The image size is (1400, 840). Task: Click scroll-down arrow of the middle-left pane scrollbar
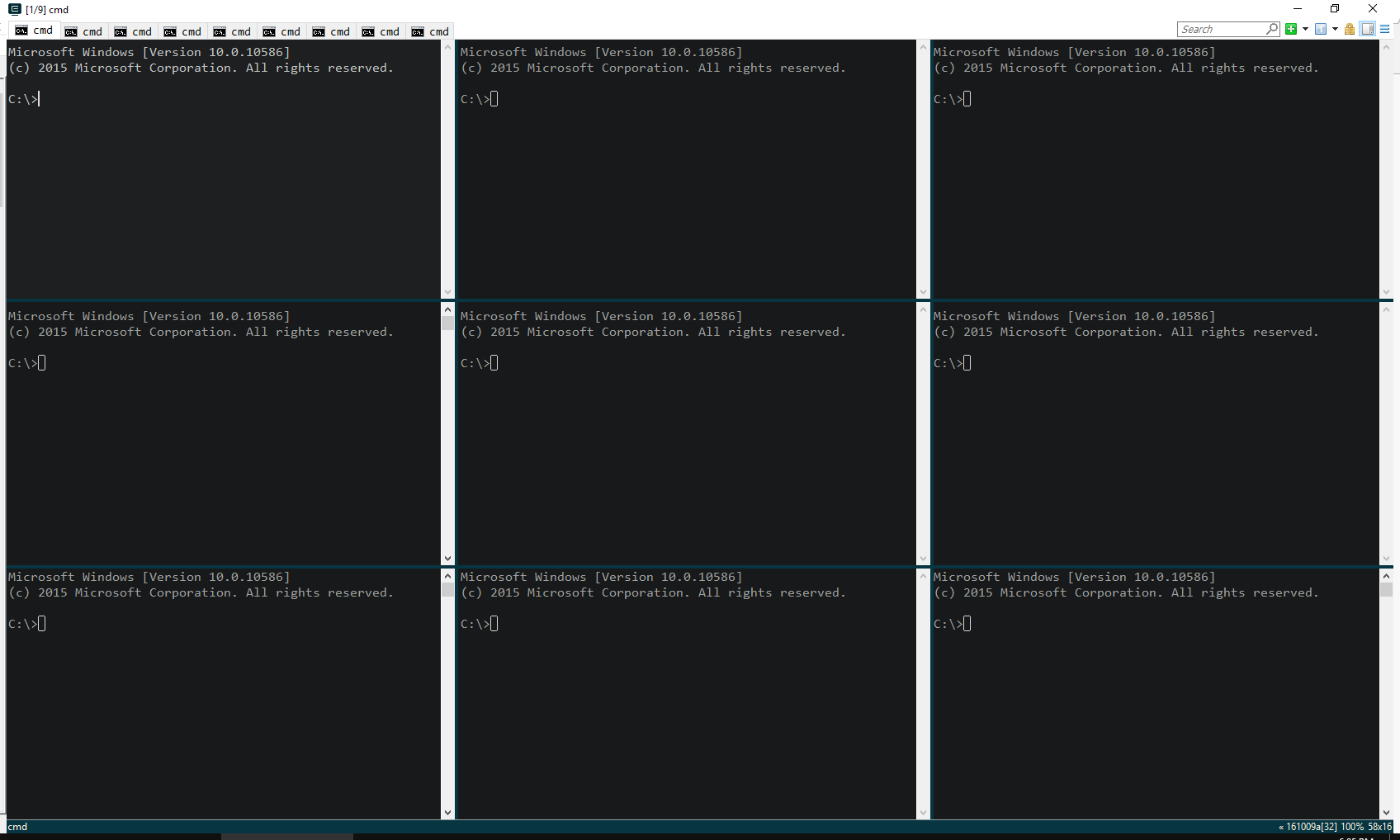[447, 559]
